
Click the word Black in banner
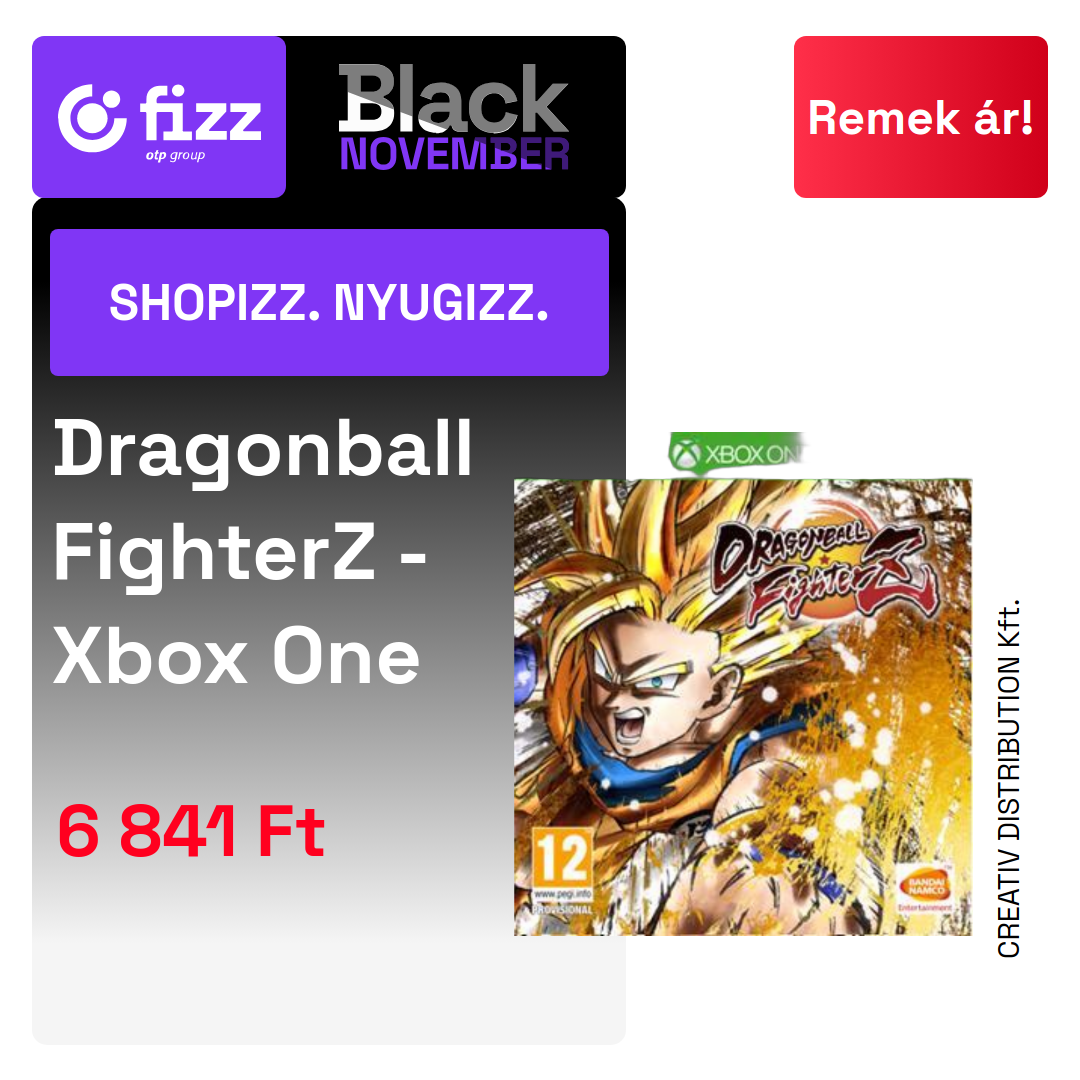pyautogui.click(x=454, y=98)
